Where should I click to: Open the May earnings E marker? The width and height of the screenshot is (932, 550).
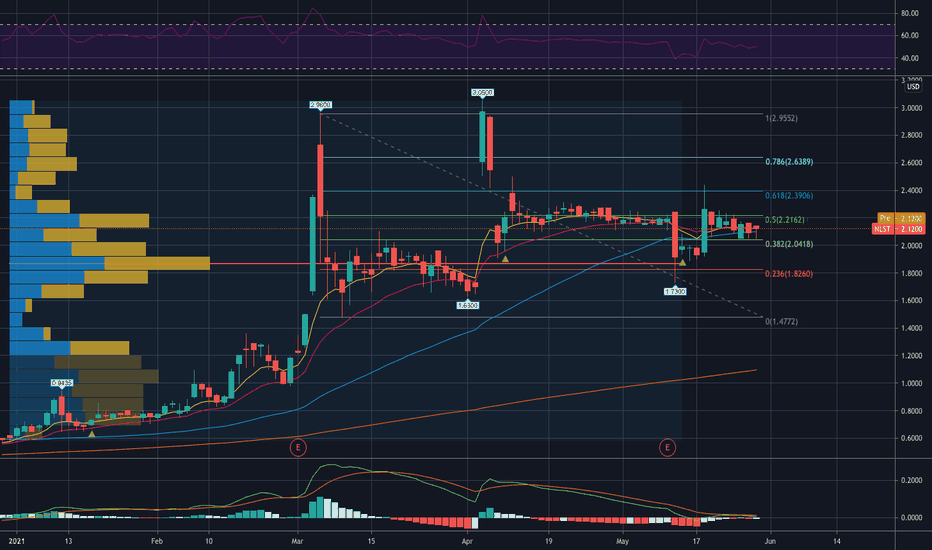(x=667, y=447)
